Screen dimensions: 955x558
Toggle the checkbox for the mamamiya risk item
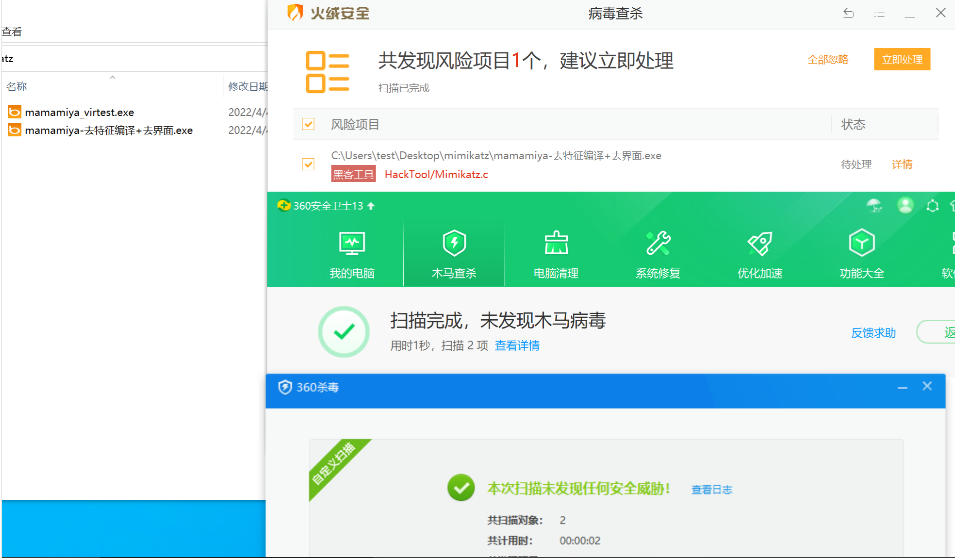click(x=308, y=164)
